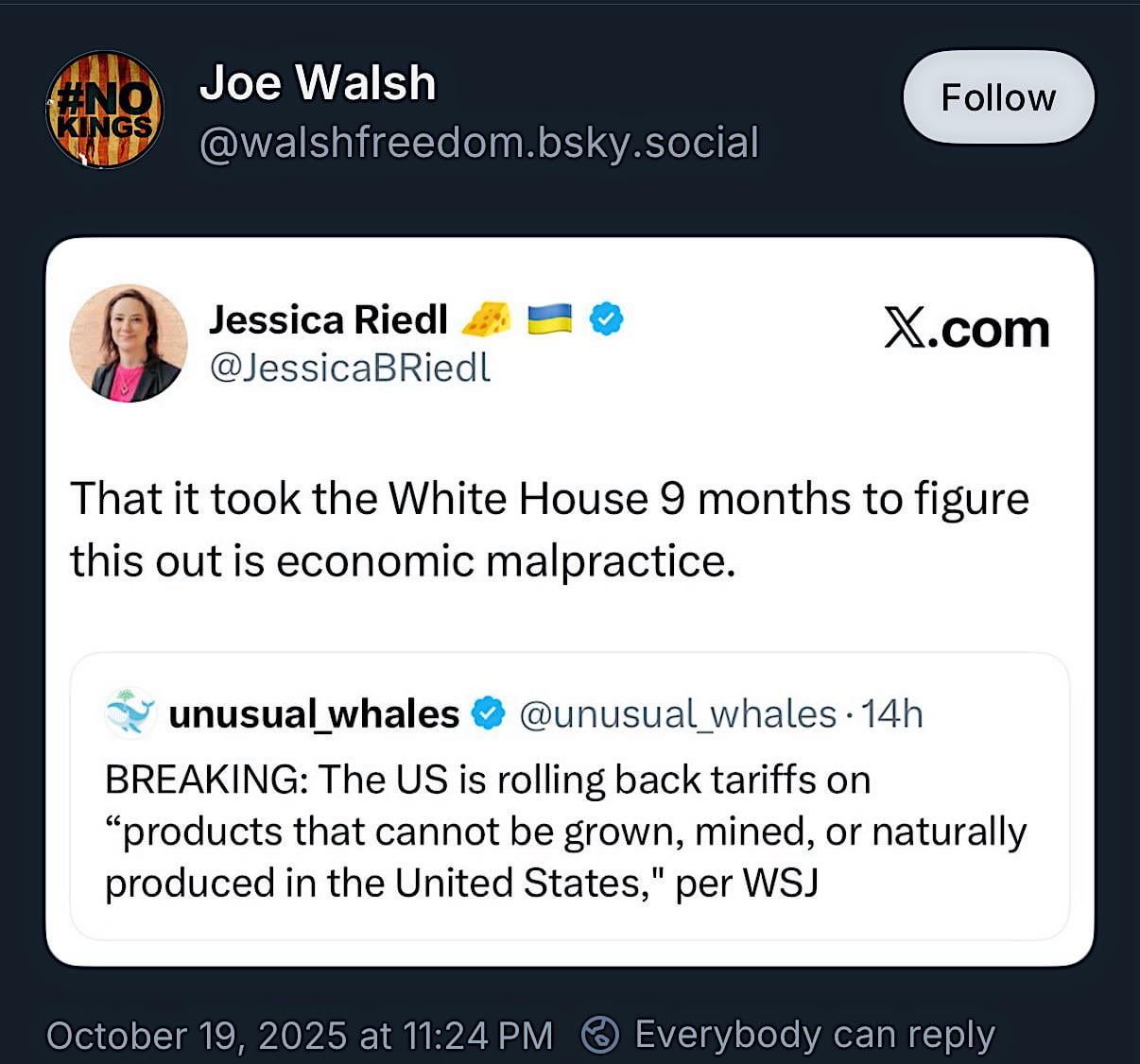This screenshot has height=1064, width=1140.
Task: Click the globe reply-settings icon
Action: pos(599,1035)
